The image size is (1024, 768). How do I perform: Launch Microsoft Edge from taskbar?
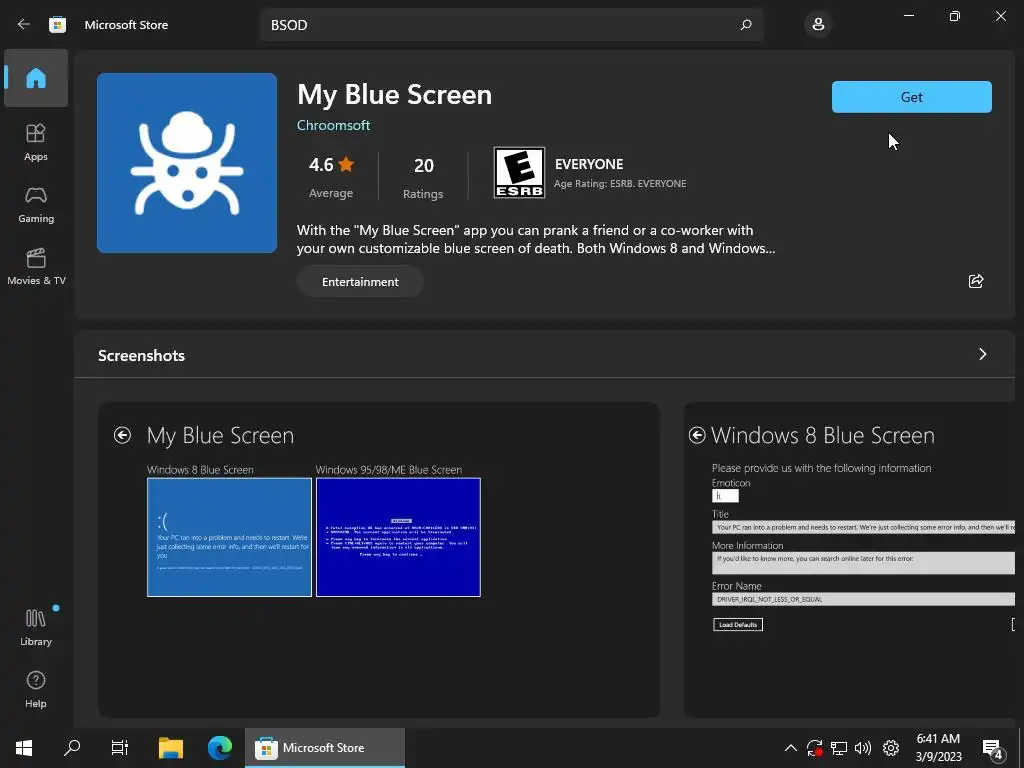click(219, 748)
